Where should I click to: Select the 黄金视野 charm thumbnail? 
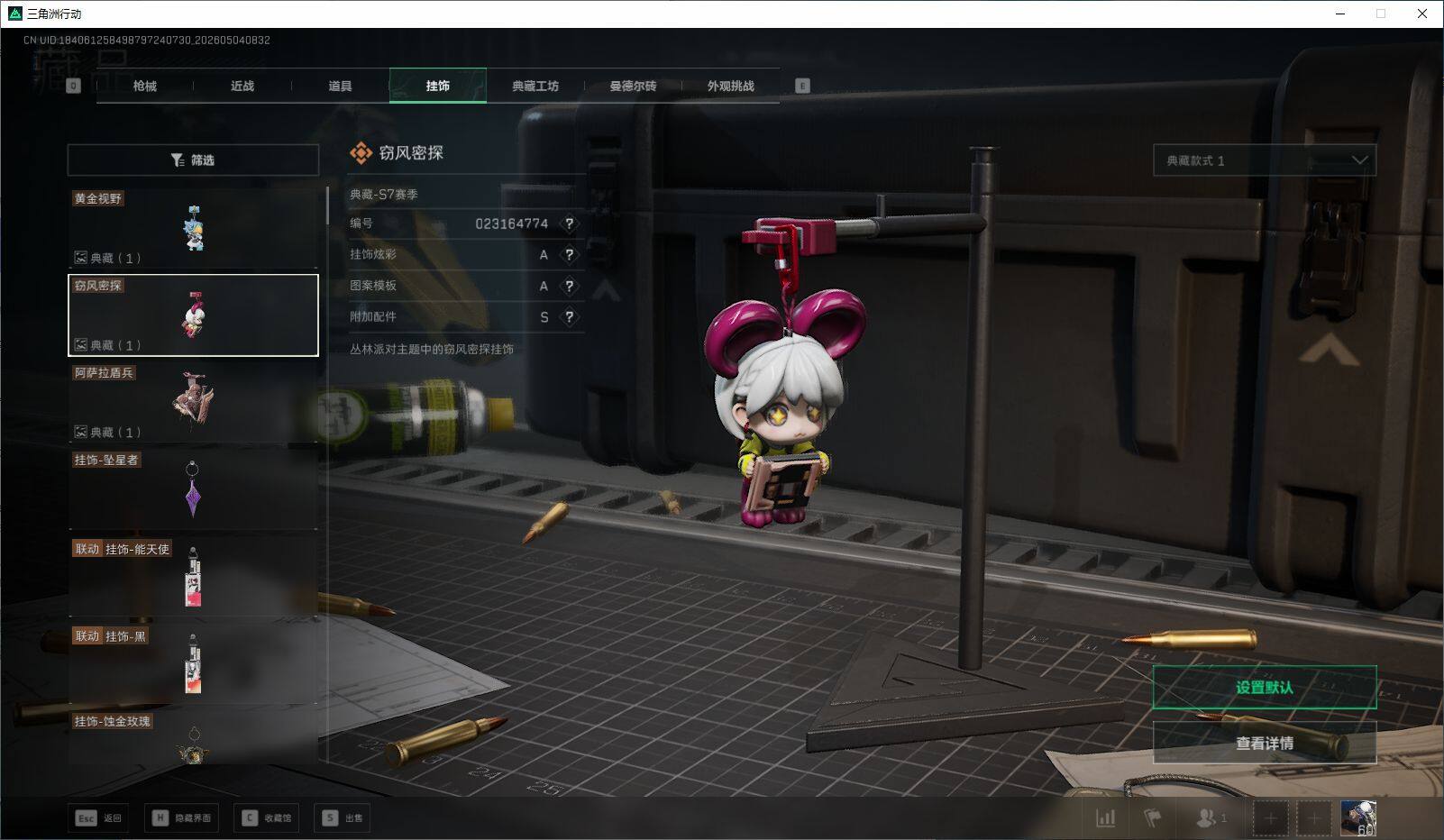point(193,228)
